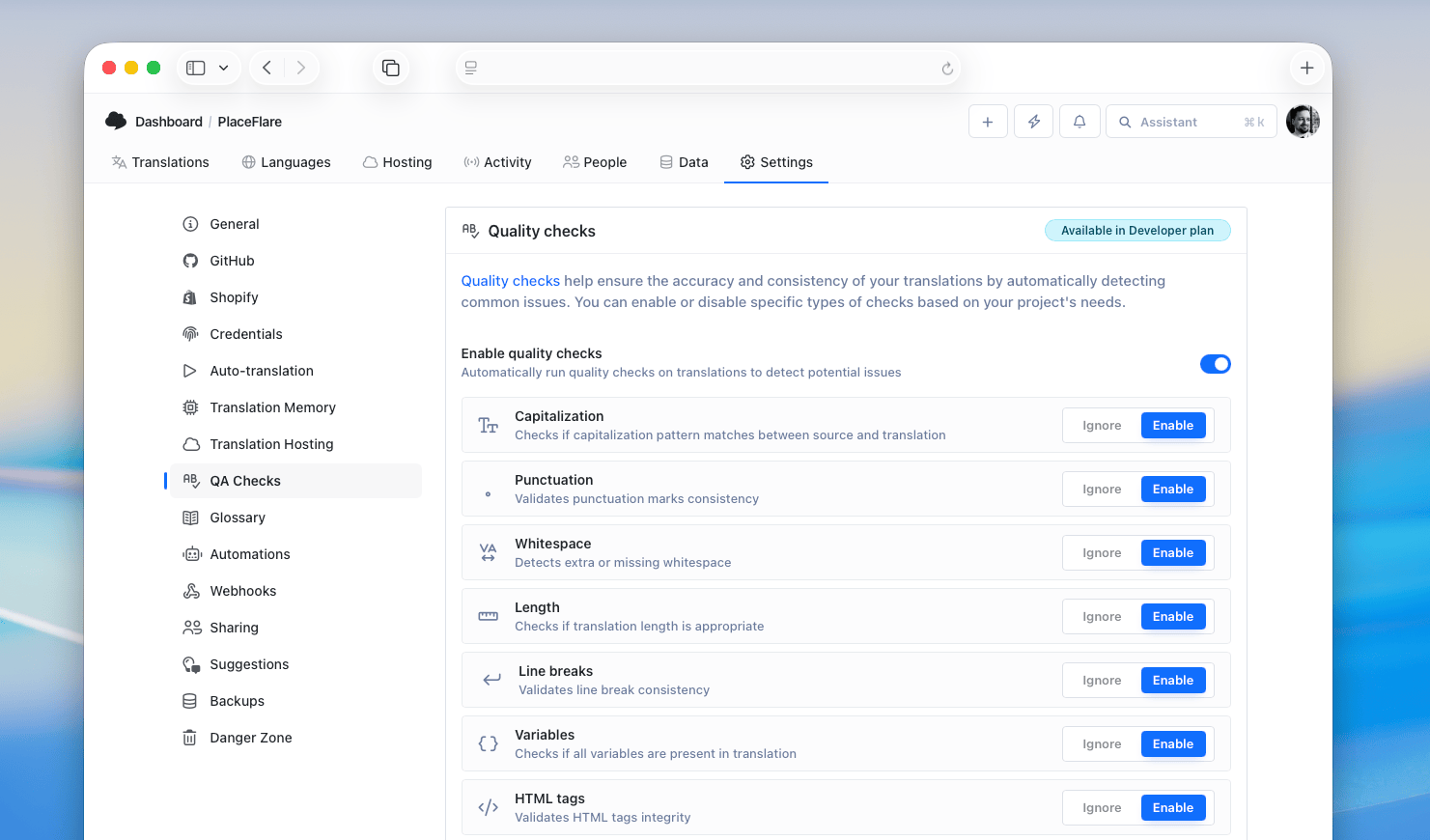Image resolution: width=1430 pixels, height=840 pixels.
Task: Click the Assistant search field
Action: point(1191,122)
